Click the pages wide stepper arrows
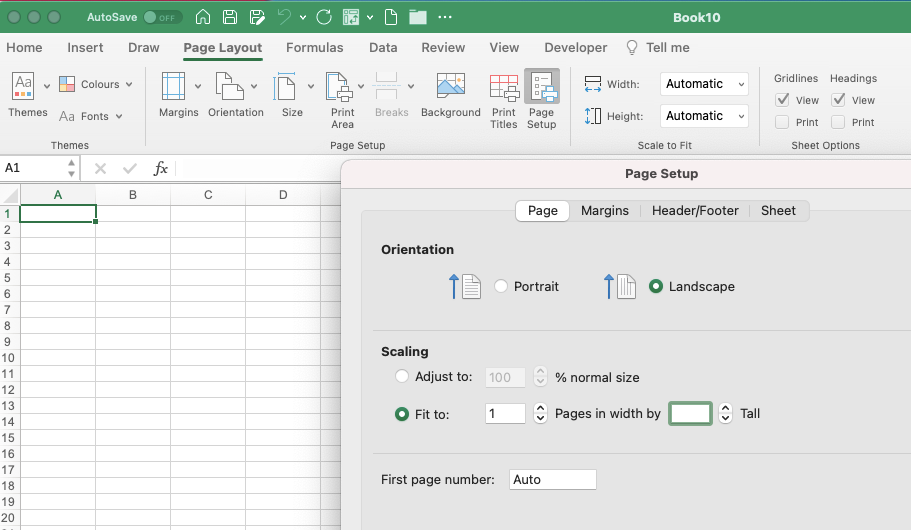The height and width of the screenshot is (530, 911). [540, 413]
